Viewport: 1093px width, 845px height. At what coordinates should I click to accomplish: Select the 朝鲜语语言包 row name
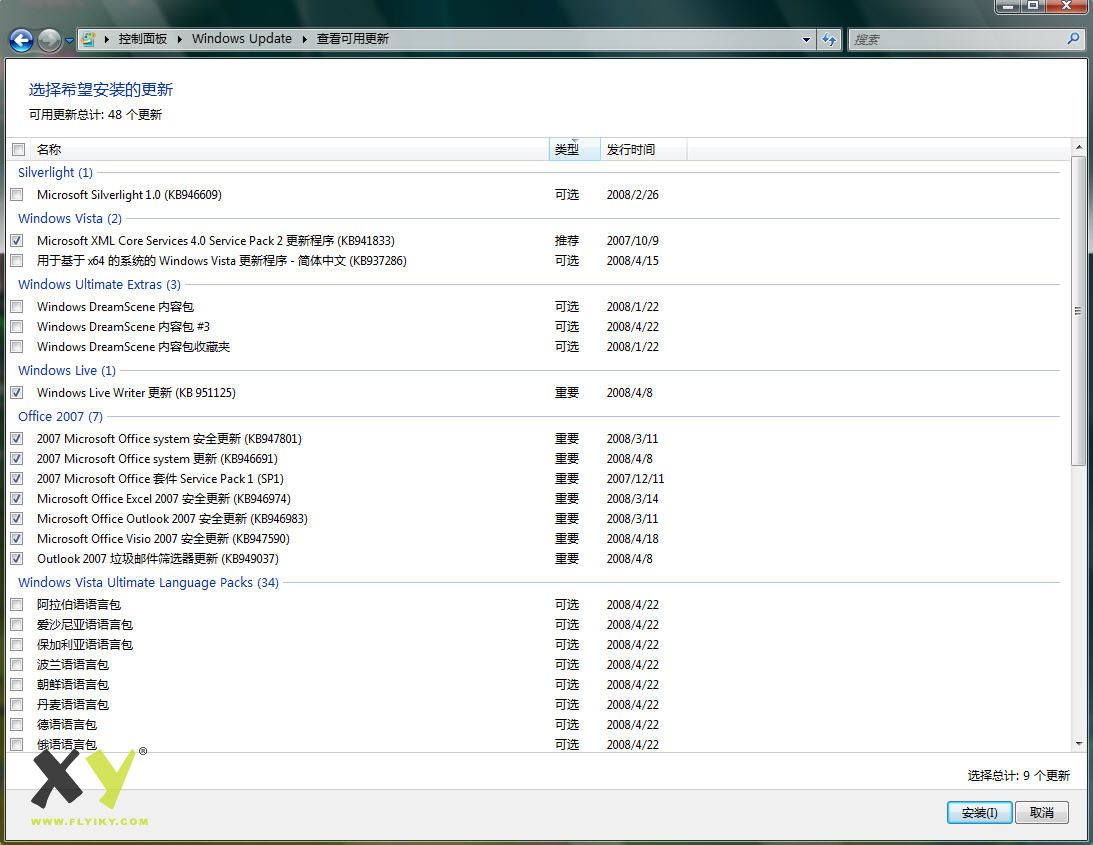coord(72,685)
